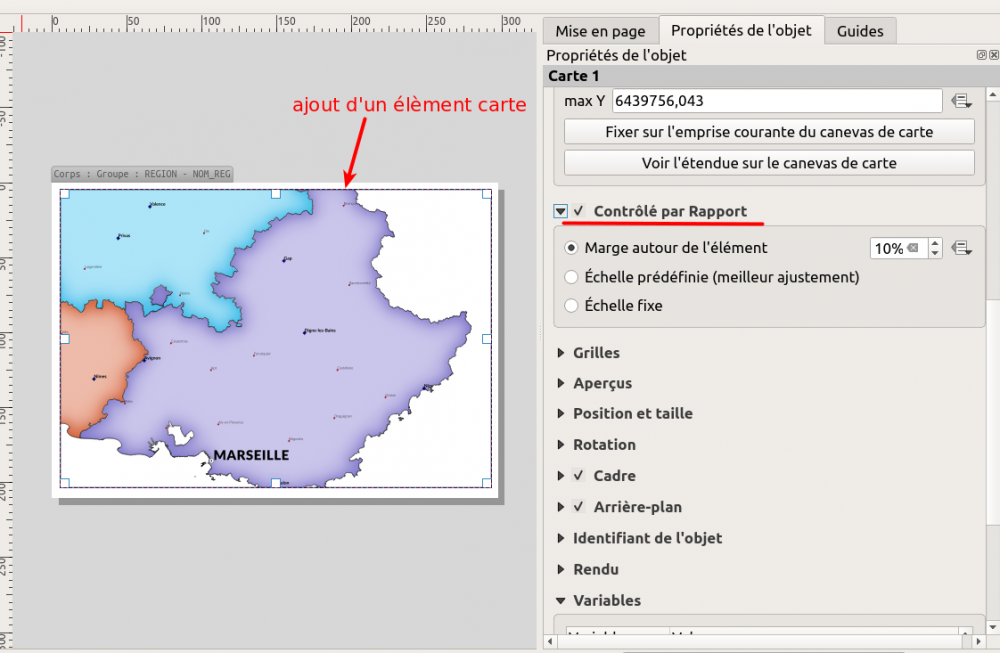This screenshot has height=653, width=1000.
Task: Open the data-defined override beside max Y
Action: click(x=963, y=100)
